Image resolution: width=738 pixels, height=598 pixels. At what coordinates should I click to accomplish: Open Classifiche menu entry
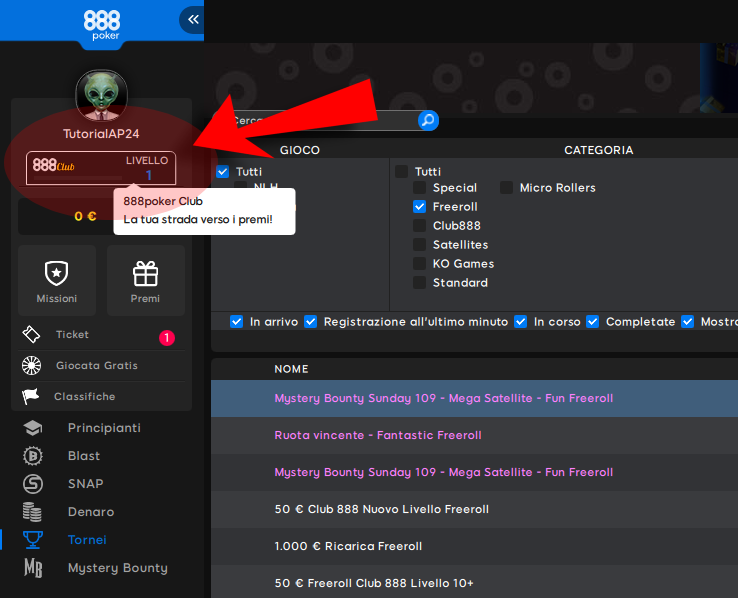(x=85, y=396)
